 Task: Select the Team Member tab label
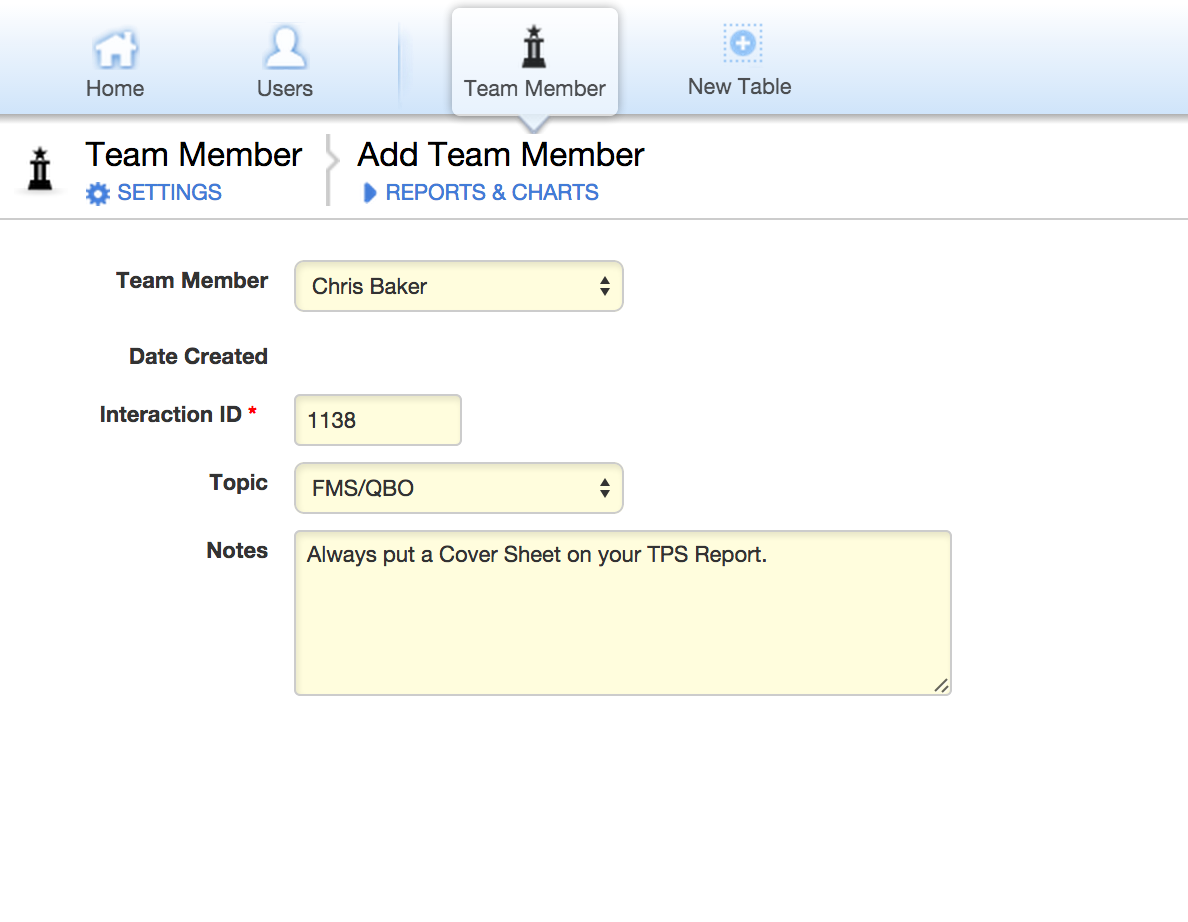click(x=534, y=89)
